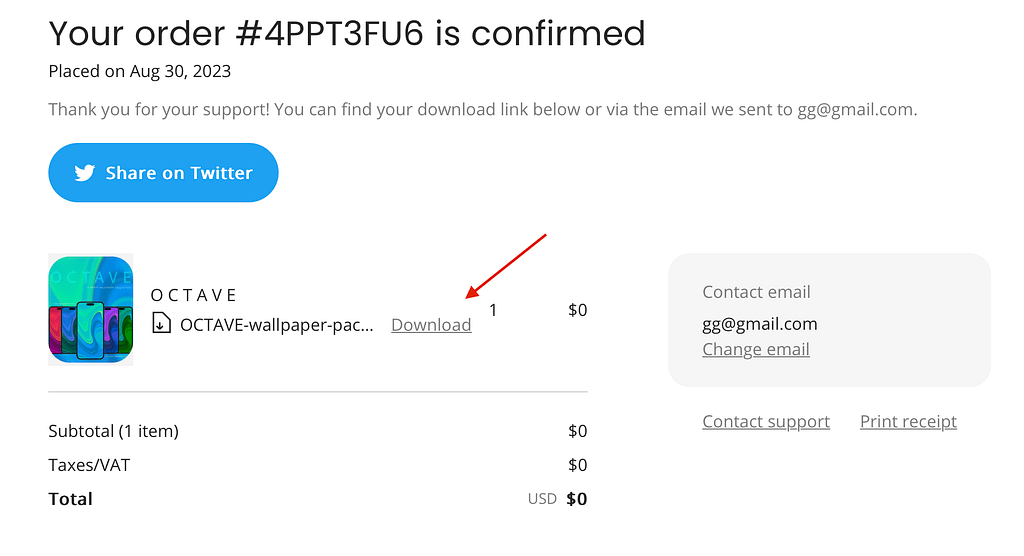Click the bold Total label
Viewport: 1024px width, 556px height.
click(71, 499)
